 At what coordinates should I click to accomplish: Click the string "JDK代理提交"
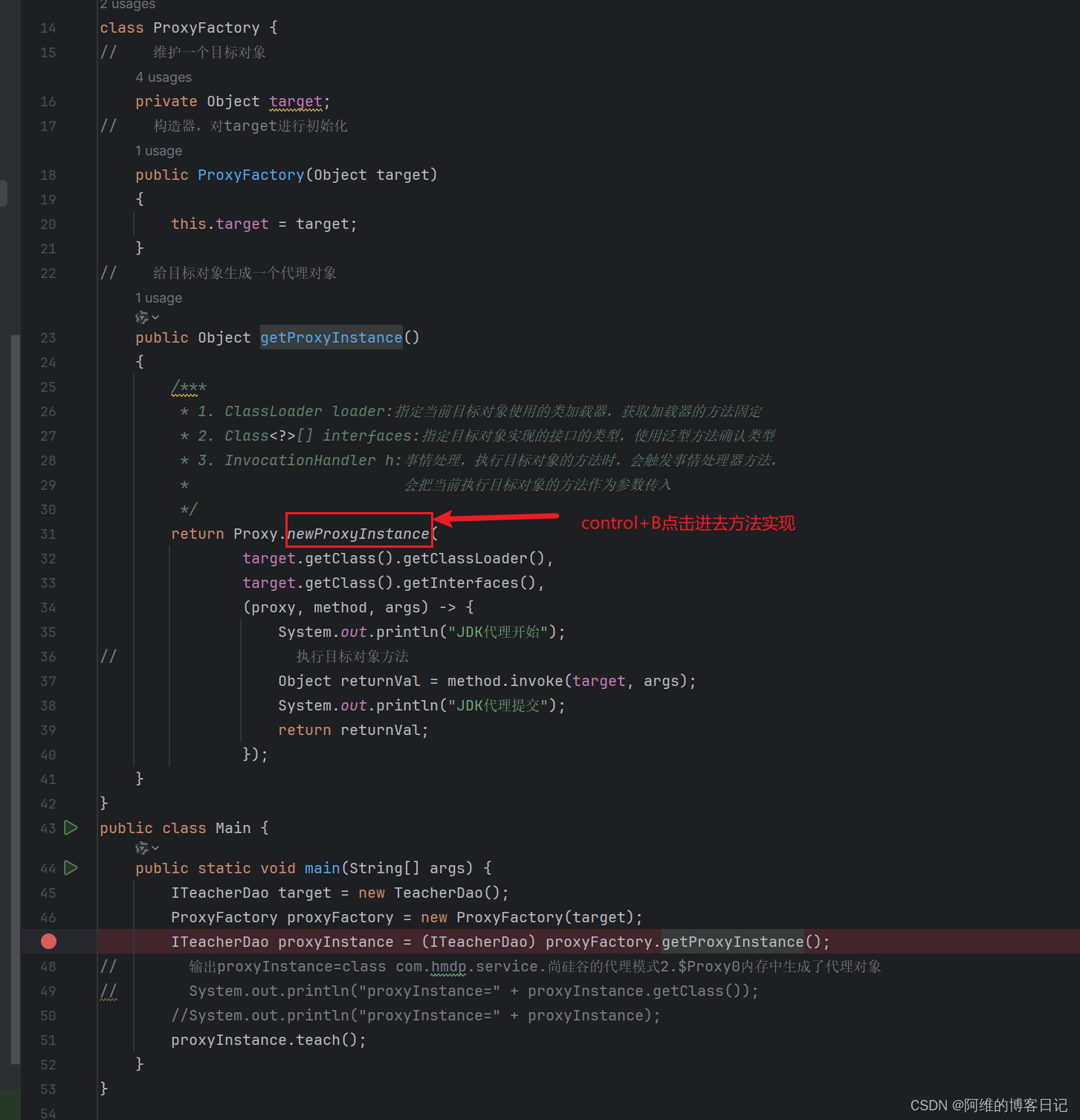pyautogui.click(x=497, y=705)
